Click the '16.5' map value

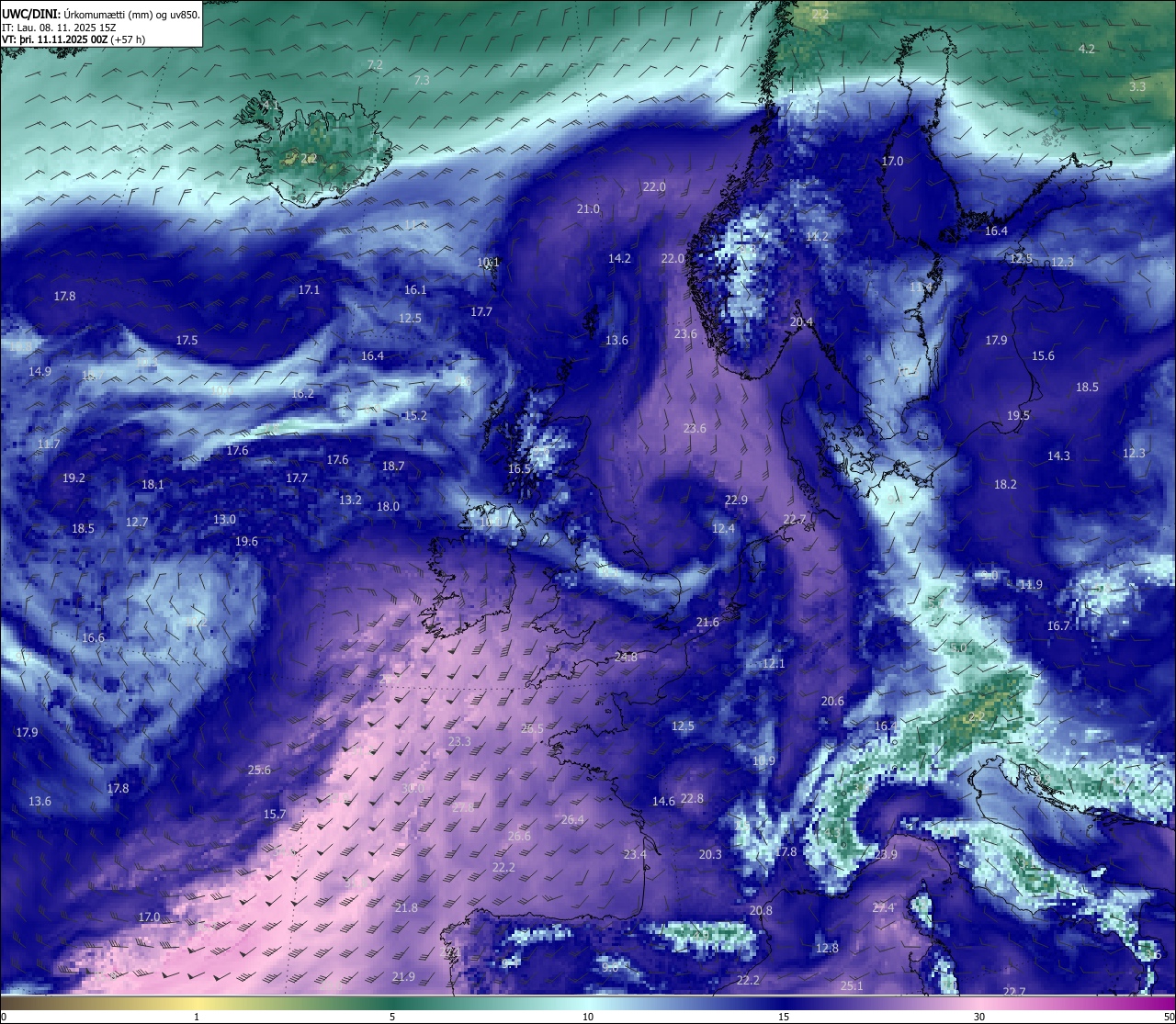click(x=519, y=468)
